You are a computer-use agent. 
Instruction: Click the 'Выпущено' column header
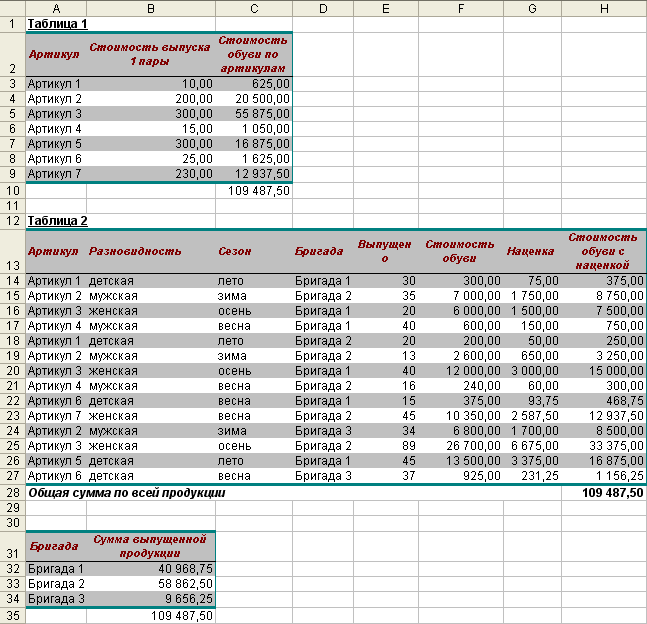coord(385,251)
